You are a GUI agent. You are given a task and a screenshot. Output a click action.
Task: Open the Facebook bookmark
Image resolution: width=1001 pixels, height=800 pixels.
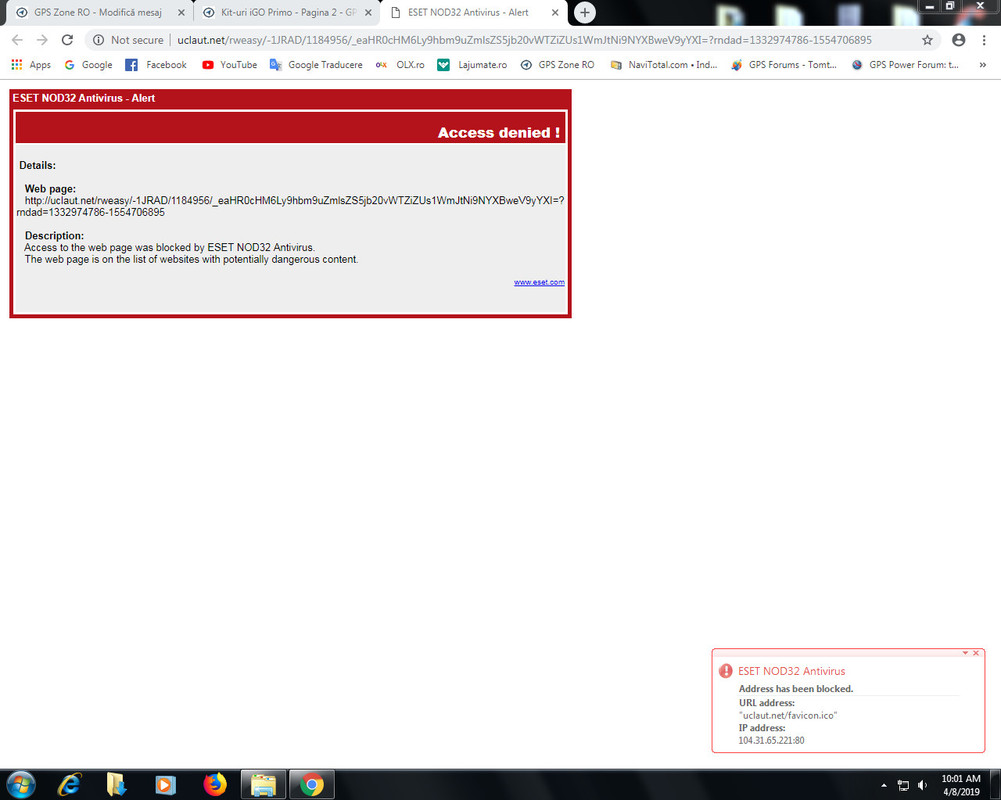156,65
